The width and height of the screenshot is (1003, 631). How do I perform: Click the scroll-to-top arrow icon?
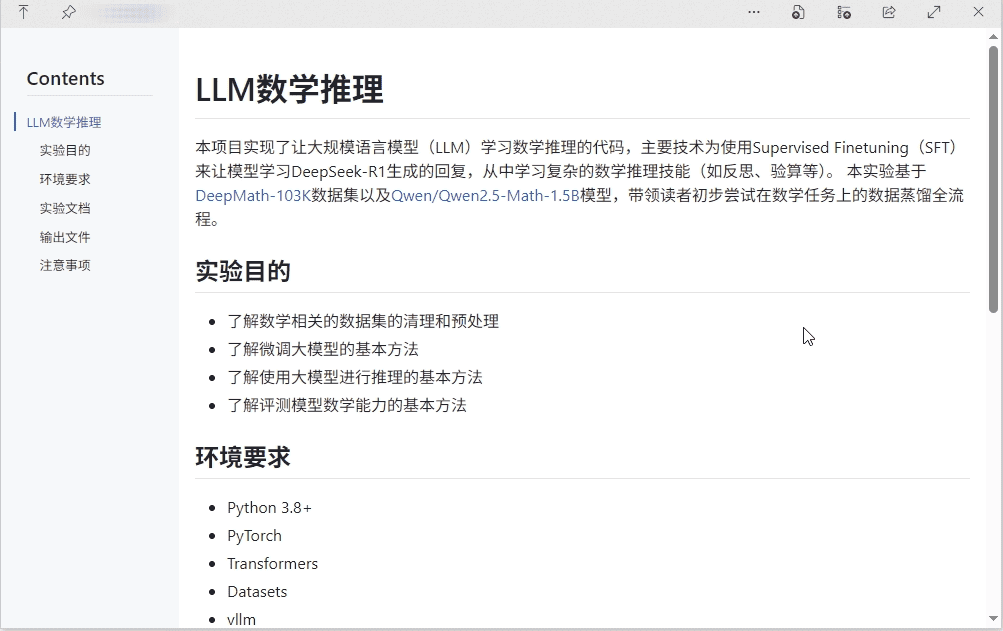click(x=24, y=12)
